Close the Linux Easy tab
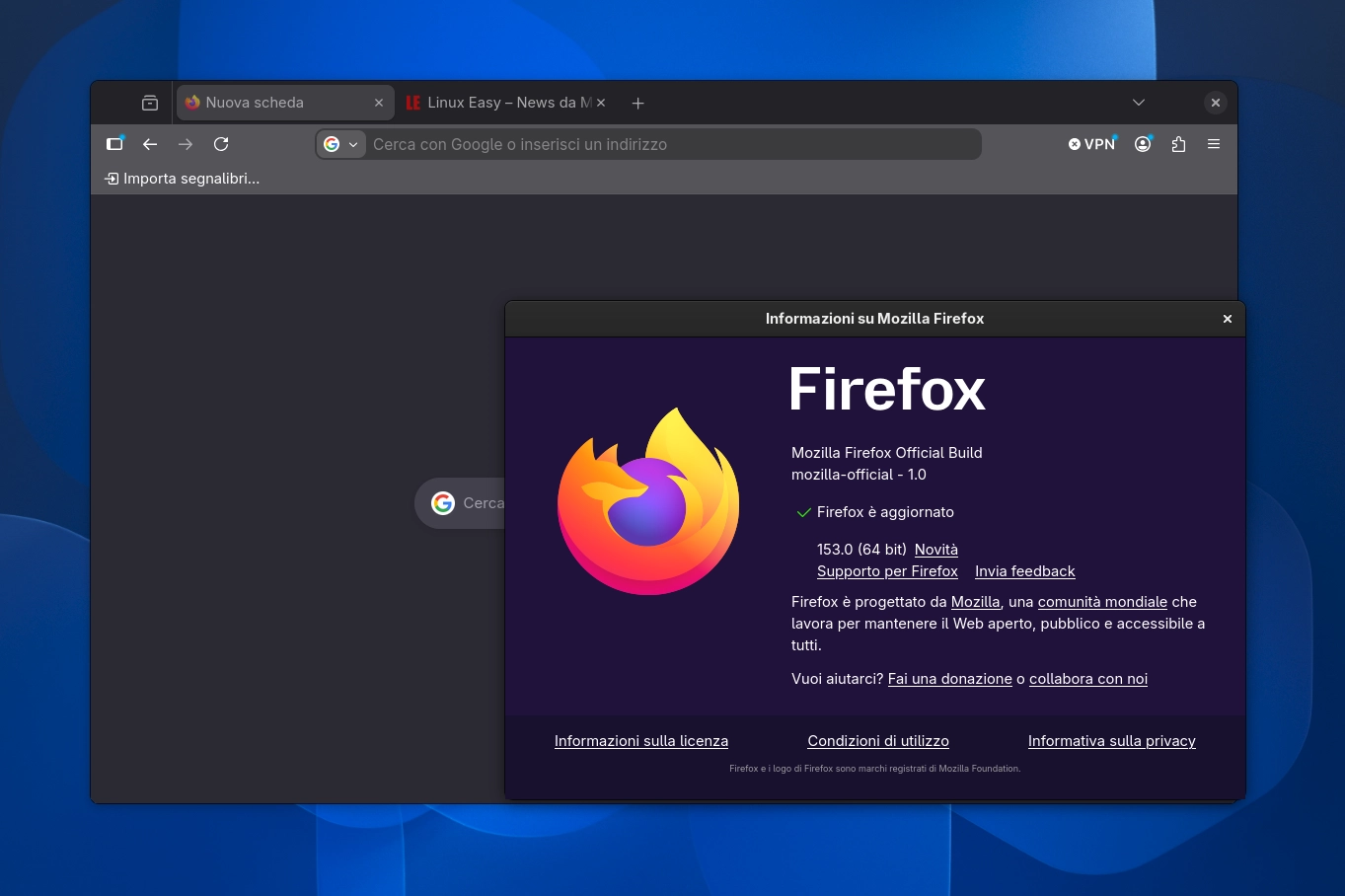1345x896 pixels. pyautogui.click(x=601, y=103)
